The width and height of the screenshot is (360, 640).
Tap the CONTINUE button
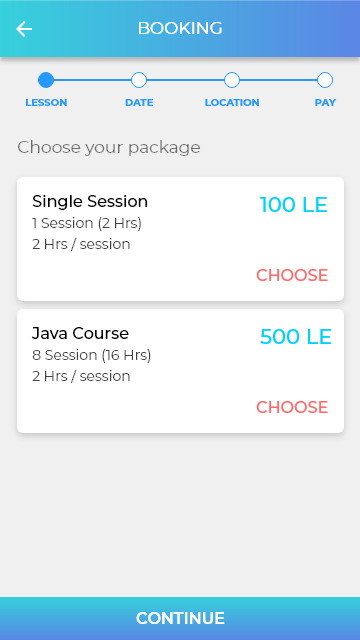[180, 618]
